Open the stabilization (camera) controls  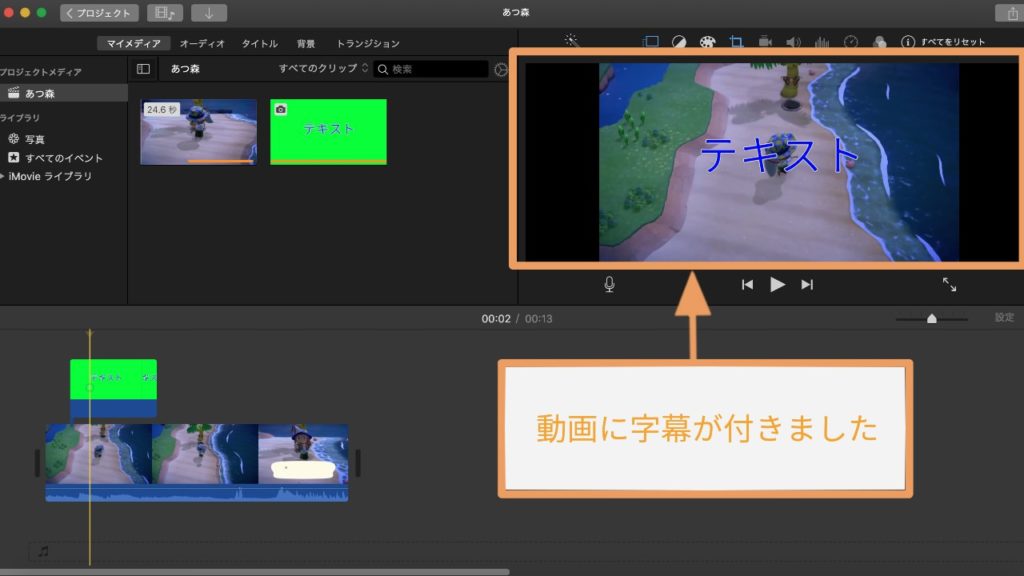pos(763,42)
